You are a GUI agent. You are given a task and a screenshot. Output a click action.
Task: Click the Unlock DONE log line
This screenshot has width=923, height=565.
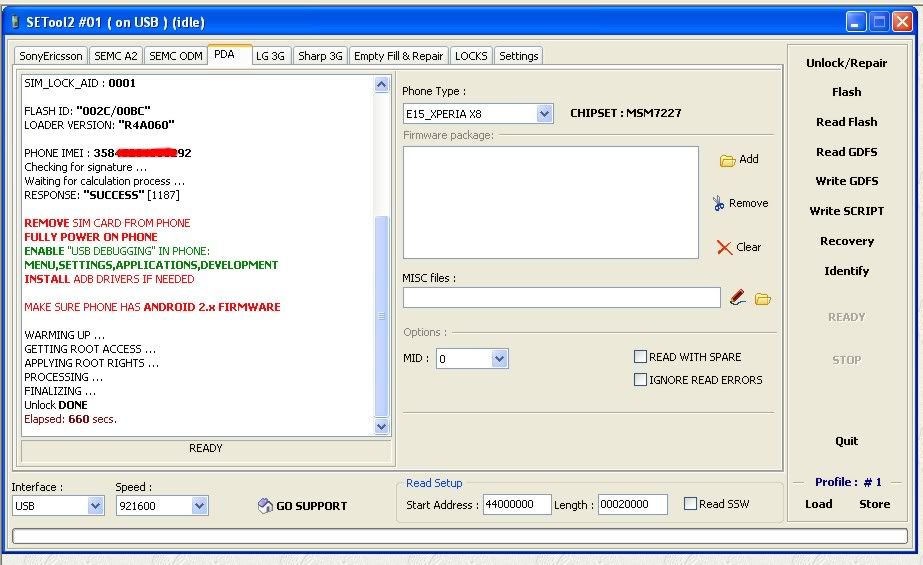pos(56,405)
